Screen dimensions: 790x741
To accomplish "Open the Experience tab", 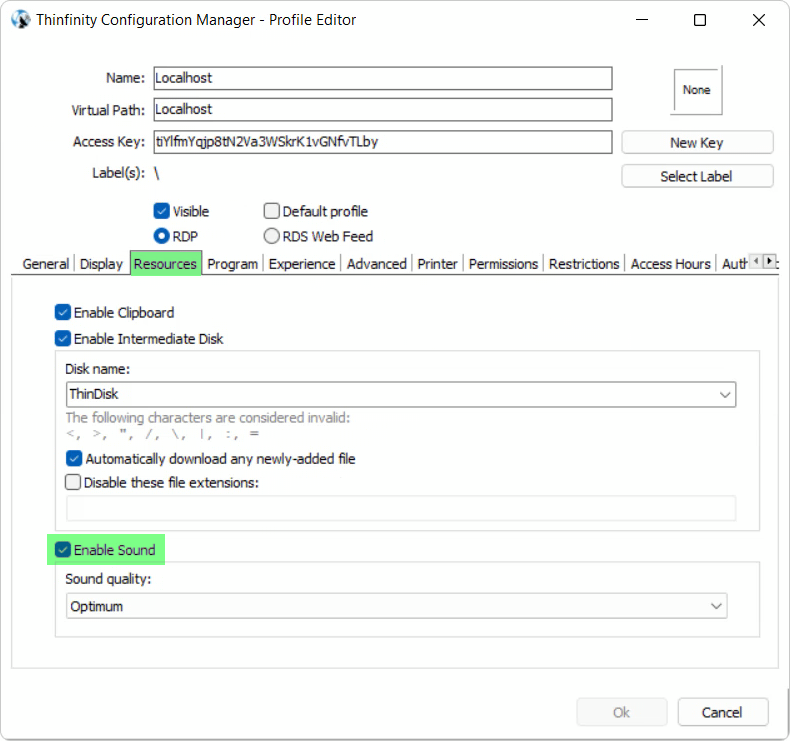I will [302, 264].
